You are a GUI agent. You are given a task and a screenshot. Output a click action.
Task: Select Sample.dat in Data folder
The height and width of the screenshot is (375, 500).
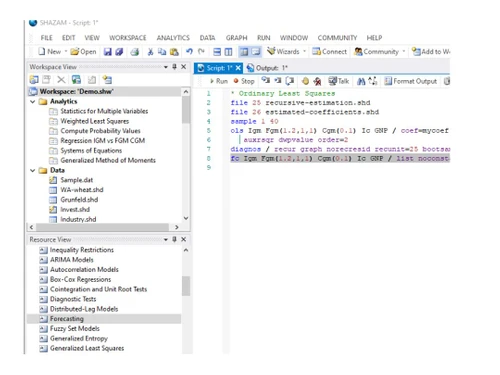tap(76, 180)
